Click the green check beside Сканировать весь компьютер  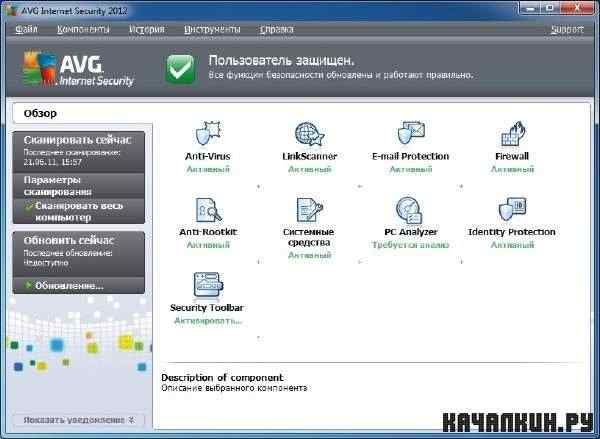(28, 207)
